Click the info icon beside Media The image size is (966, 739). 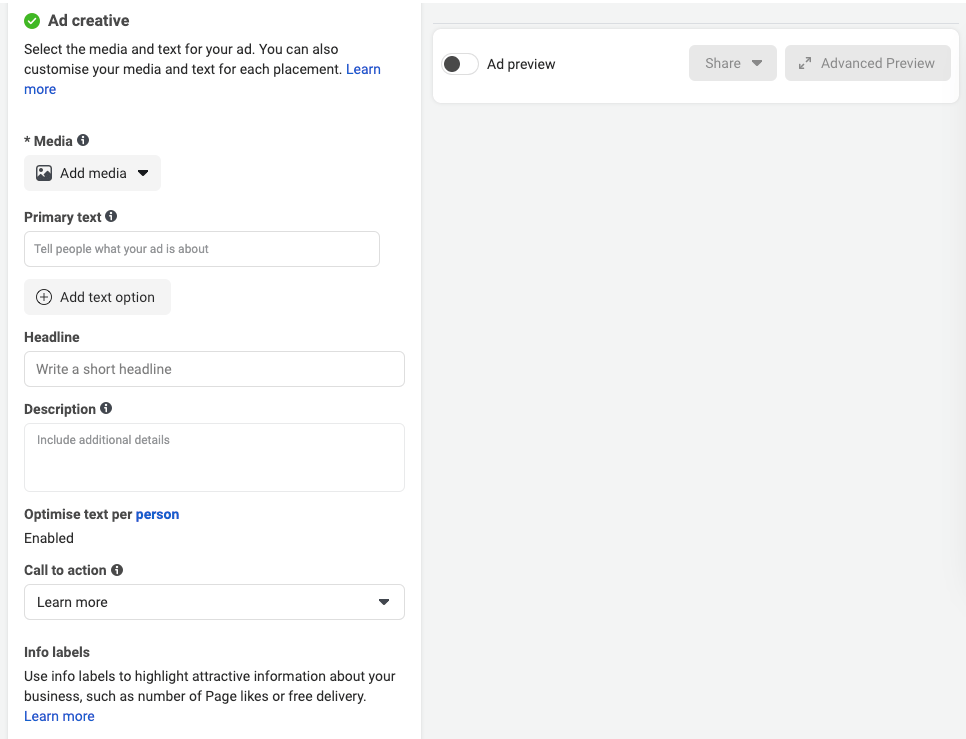(x=83, y=141)
